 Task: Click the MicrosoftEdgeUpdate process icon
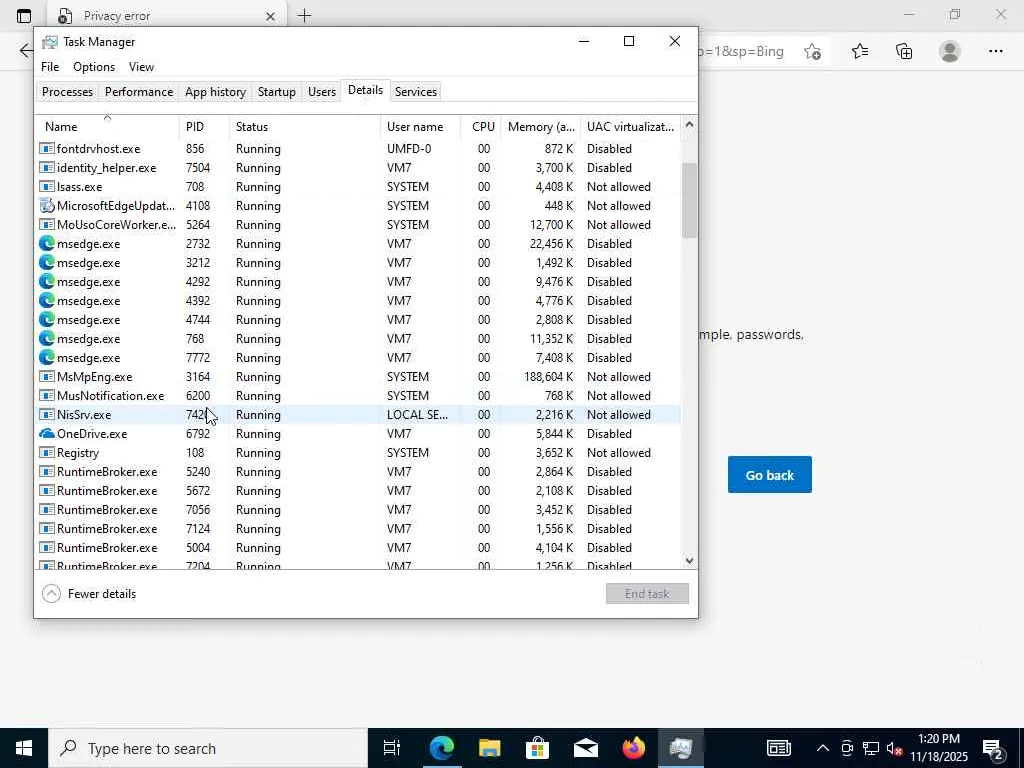(46, 206)
